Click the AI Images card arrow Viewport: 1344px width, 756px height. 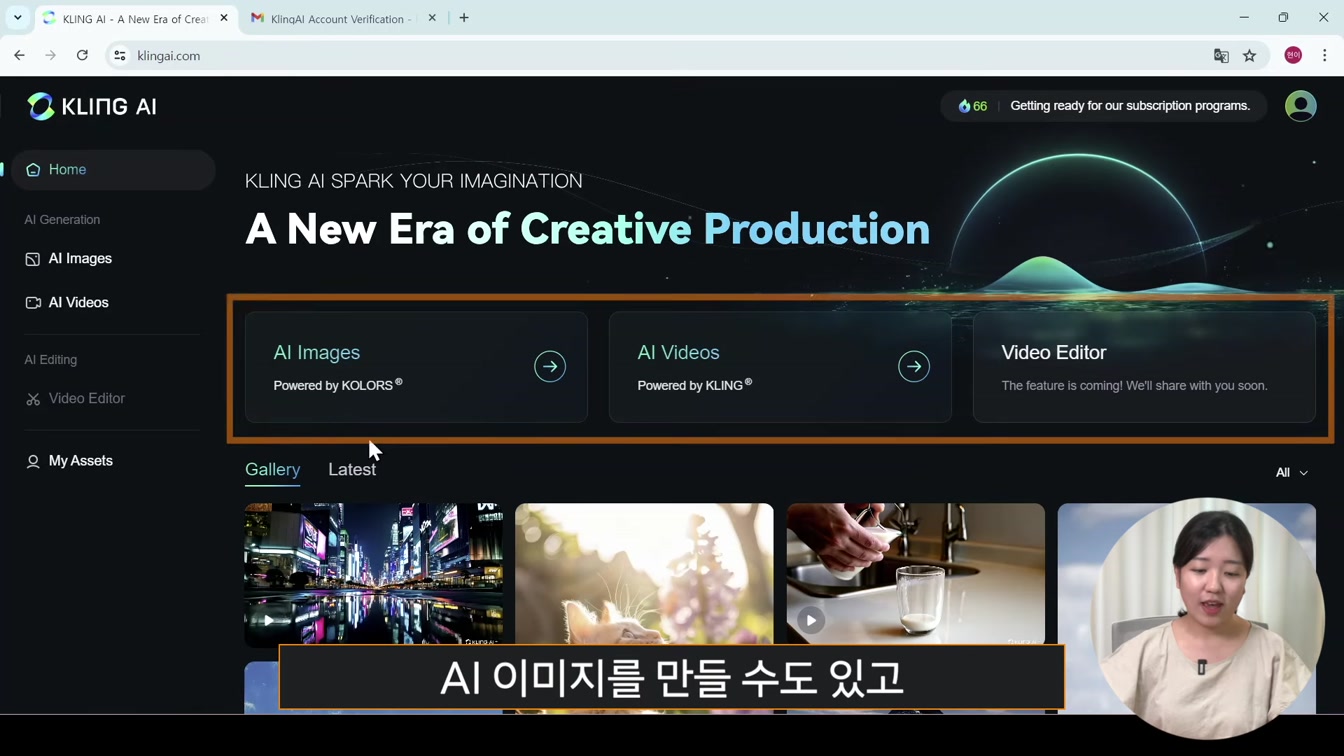[550, 367]
